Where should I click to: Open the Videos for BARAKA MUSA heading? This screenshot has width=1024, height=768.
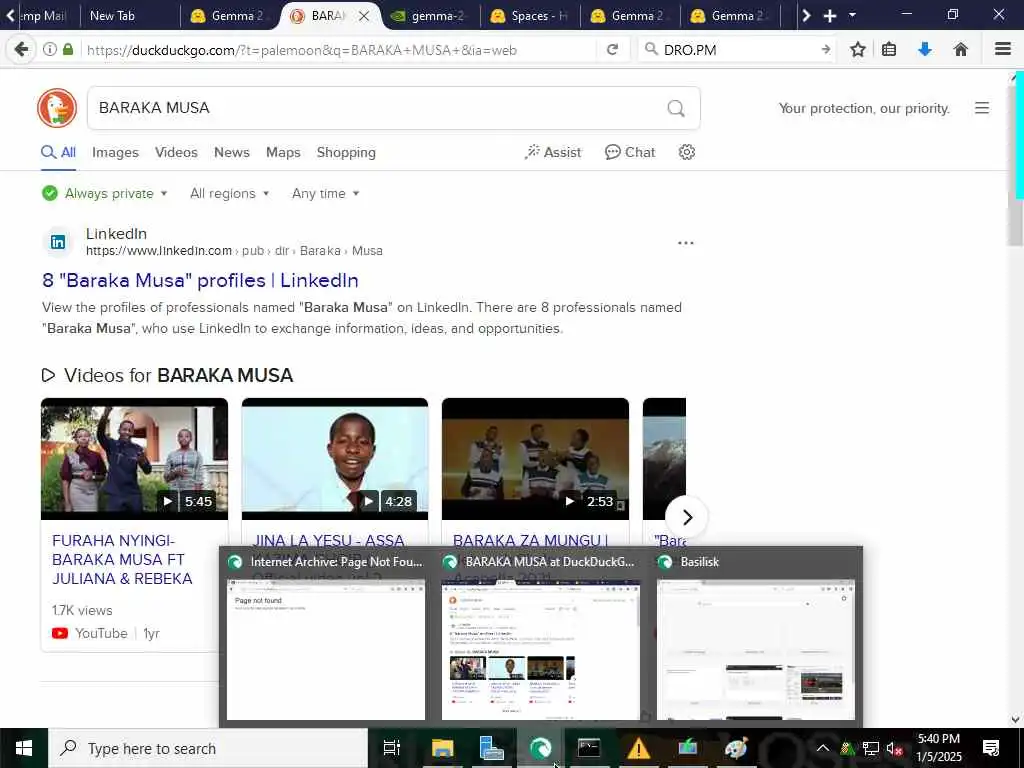[167, 376]
